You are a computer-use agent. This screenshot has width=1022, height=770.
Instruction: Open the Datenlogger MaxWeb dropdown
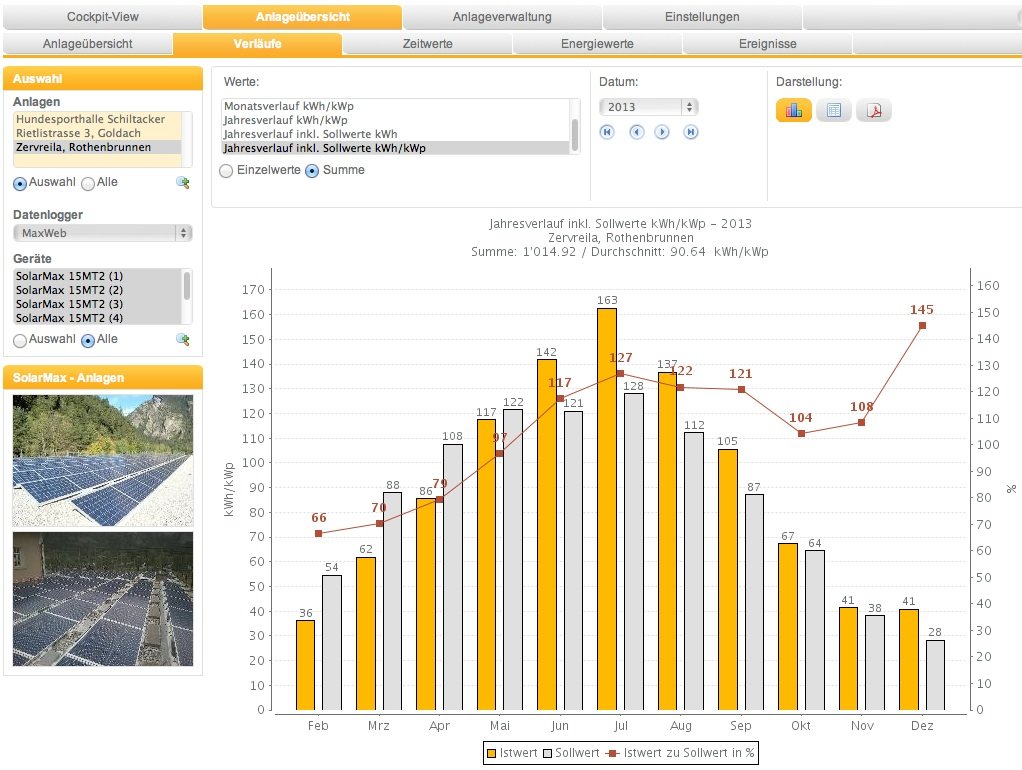(x=102, y=233)
